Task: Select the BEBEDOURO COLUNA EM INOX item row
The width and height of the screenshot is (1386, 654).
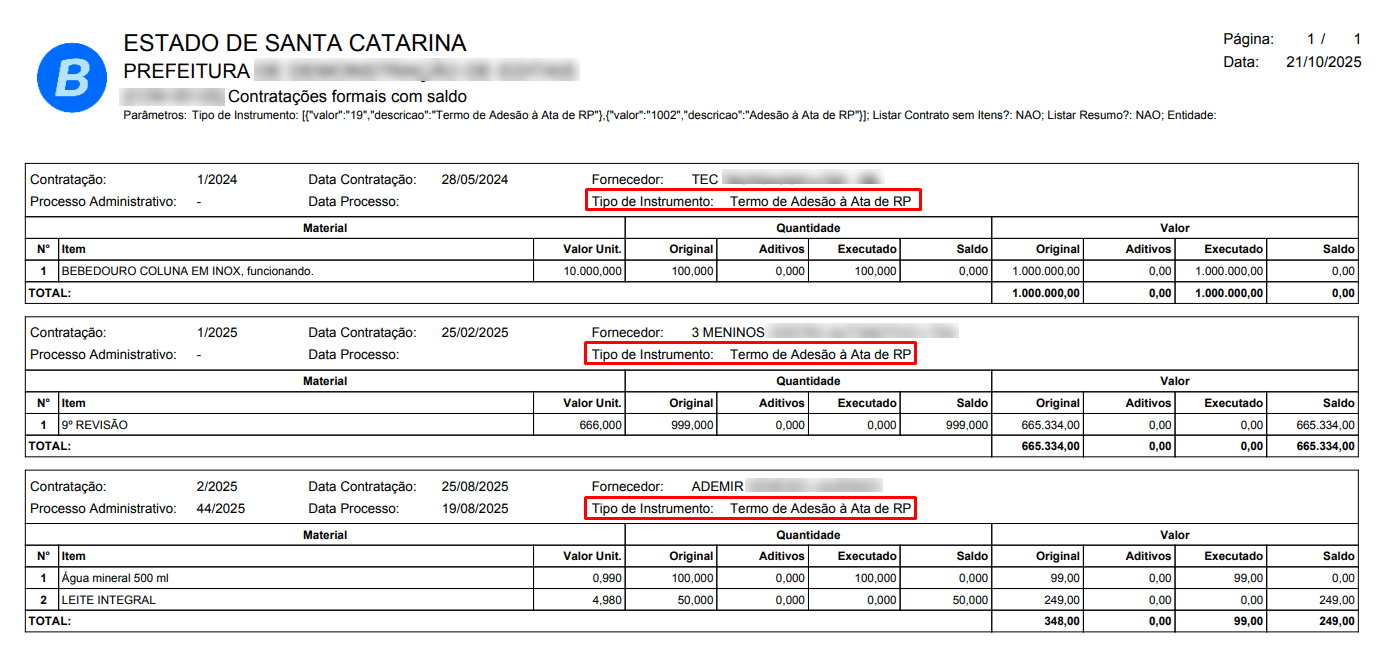Action: pyautogui.click(x=187, y=271)
